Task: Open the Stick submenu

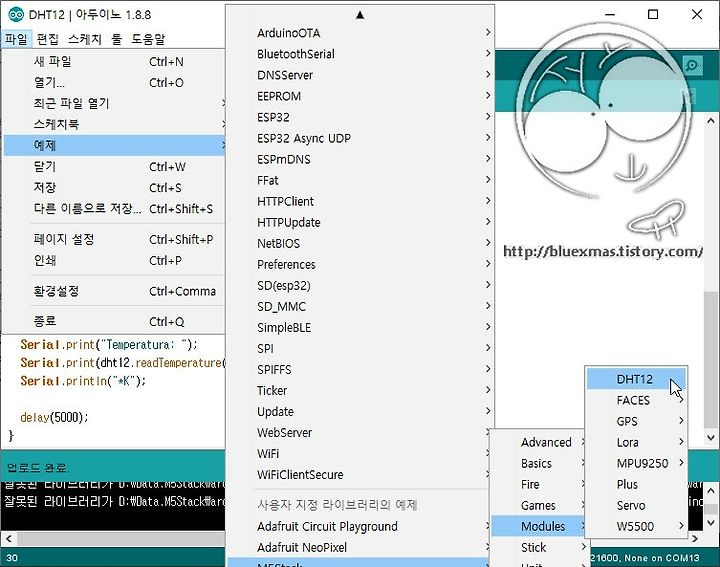Action: 540,547
